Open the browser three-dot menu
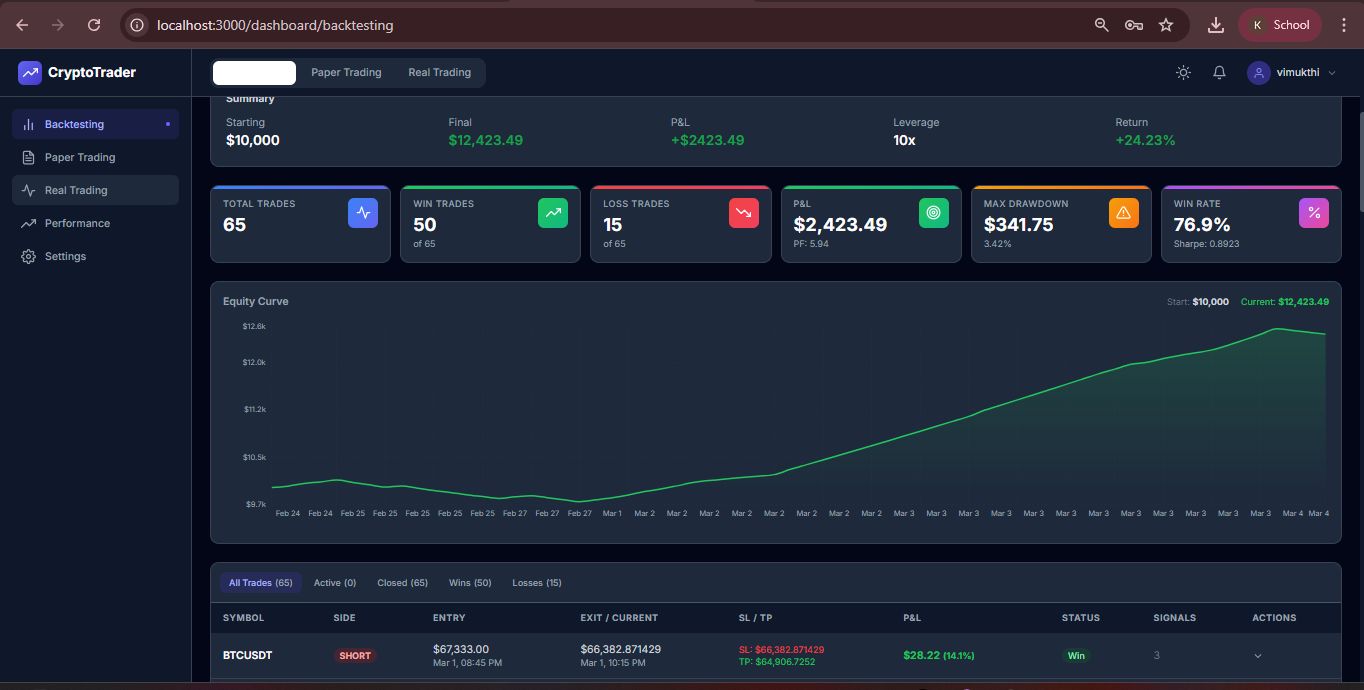This screenshot has width=1364, height=690. coord(1344,25)
